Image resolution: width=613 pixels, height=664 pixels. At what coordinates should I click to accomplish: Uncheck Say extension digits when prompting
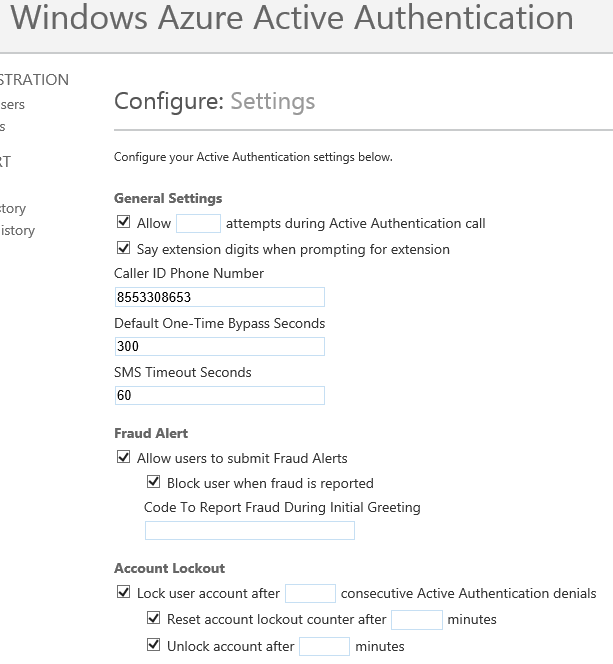(124, 249)
